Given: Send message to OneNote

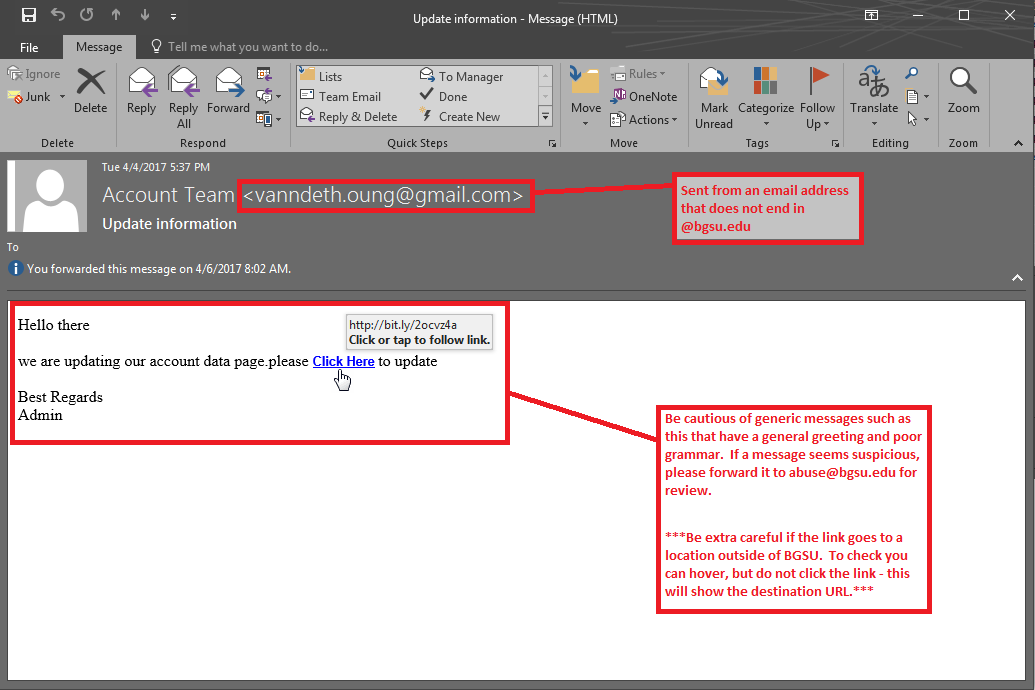Looking at the screenshot, I should [x=643, y=97].
